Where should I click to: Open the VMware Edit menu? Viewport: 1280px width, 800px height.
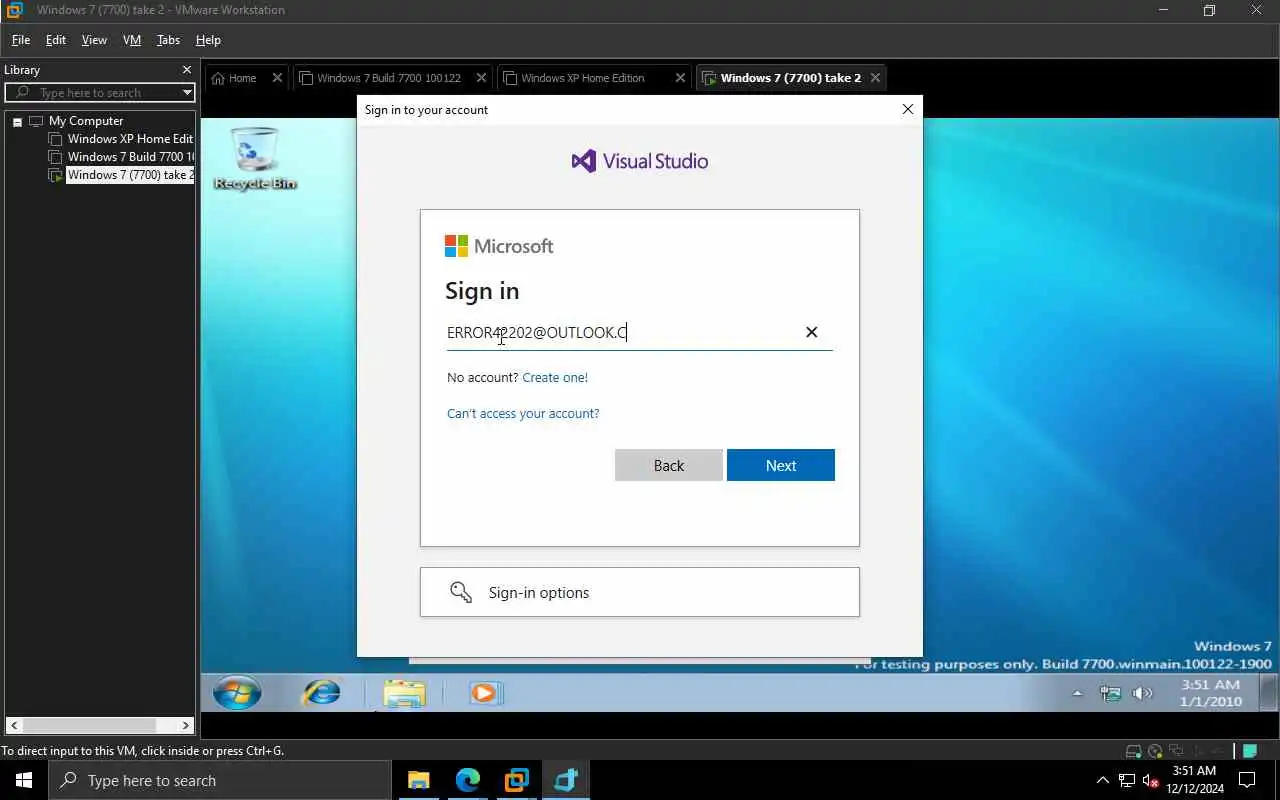pyautogui.click(x=55, y=40)
